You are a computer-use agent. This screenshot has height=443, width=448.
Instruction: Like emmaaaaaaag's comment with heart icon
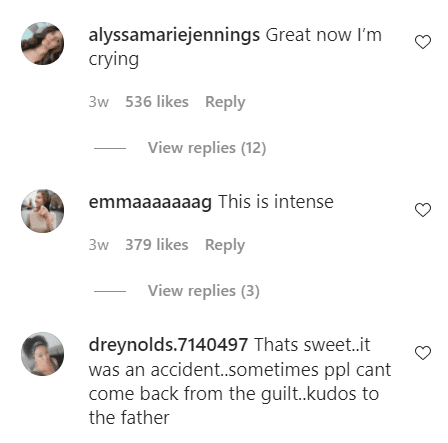click(423, 210)
